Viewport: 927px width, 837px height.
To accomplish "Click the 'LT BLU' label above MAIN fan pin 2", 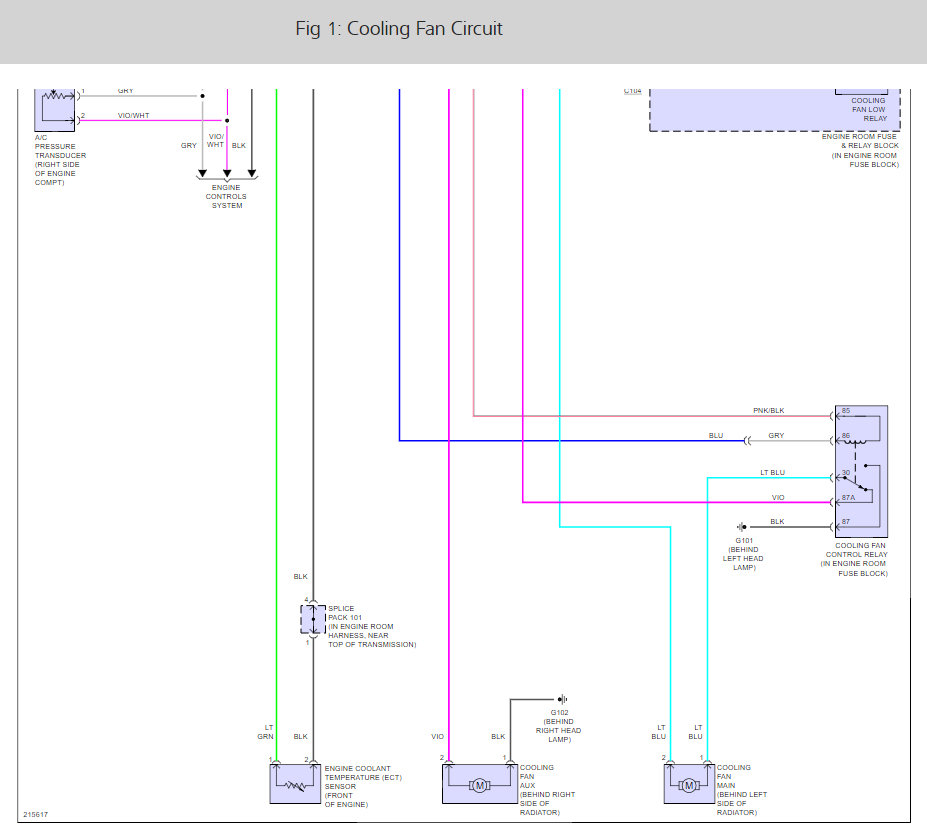I will point(659,732).
